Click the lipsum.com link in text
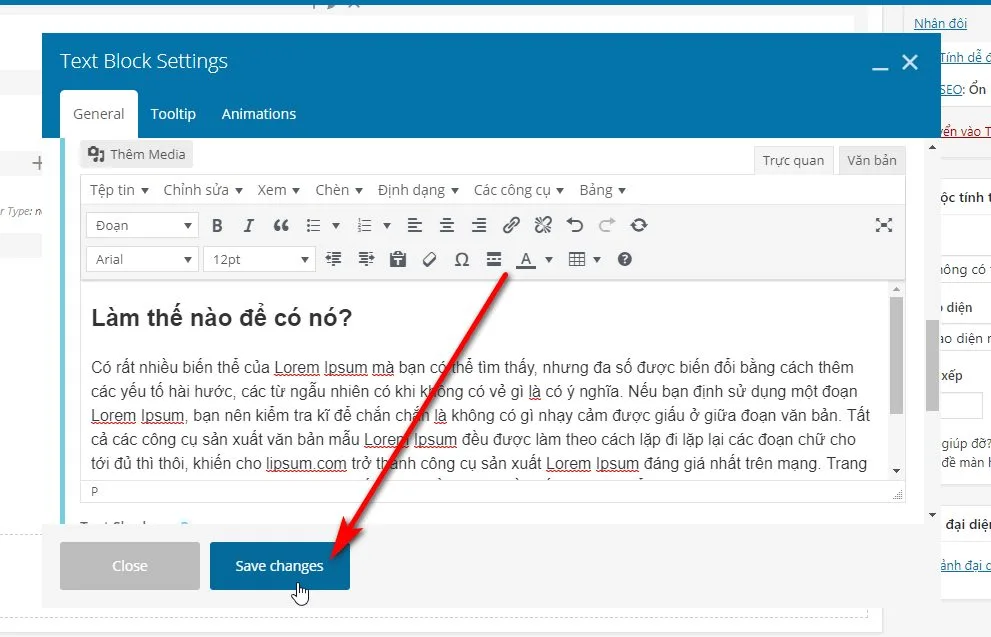The width and height of the screenshot is (991, 637). pyautogui.click(x=306, y=464)
